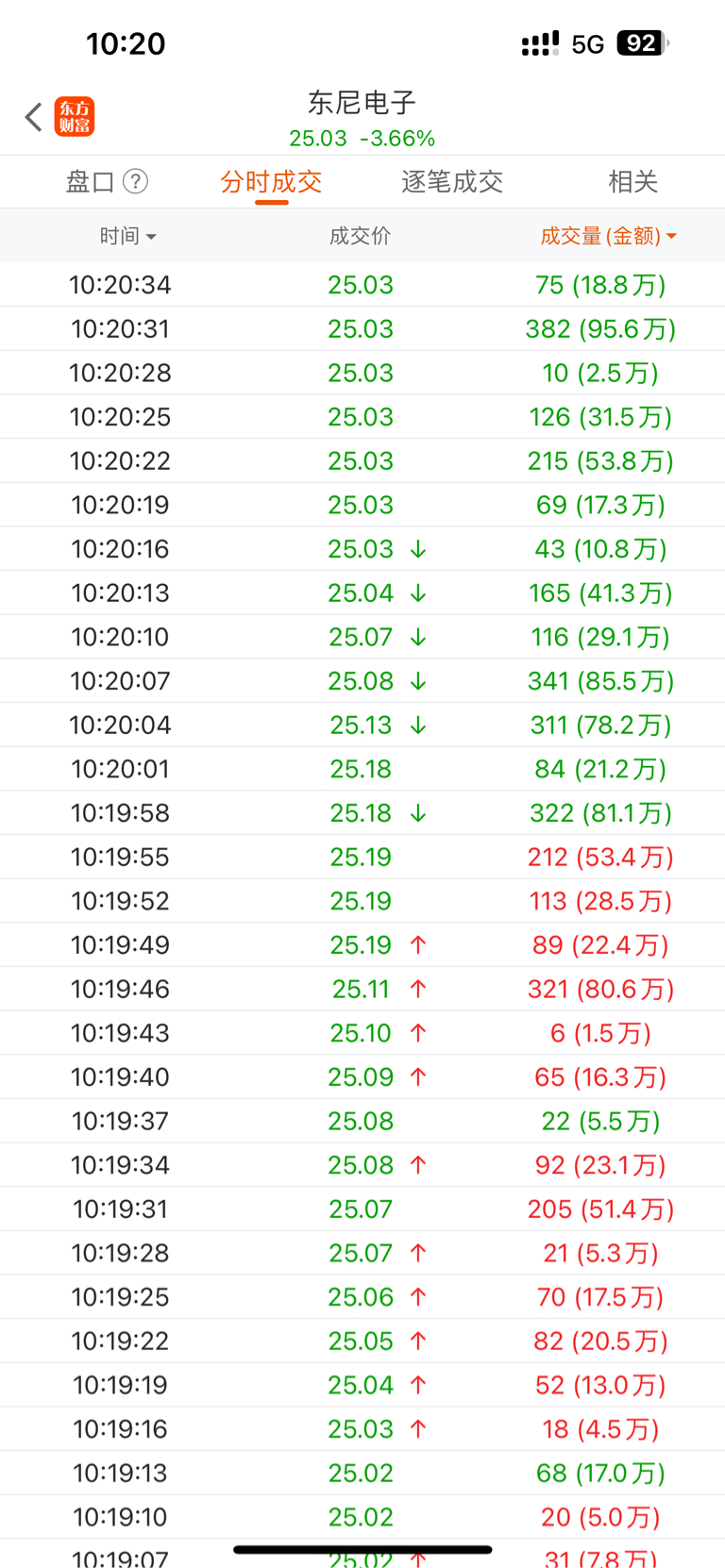Tap the 东尼电子 stock title
This screenshot has height=1568, width=725.
[362, 102]
